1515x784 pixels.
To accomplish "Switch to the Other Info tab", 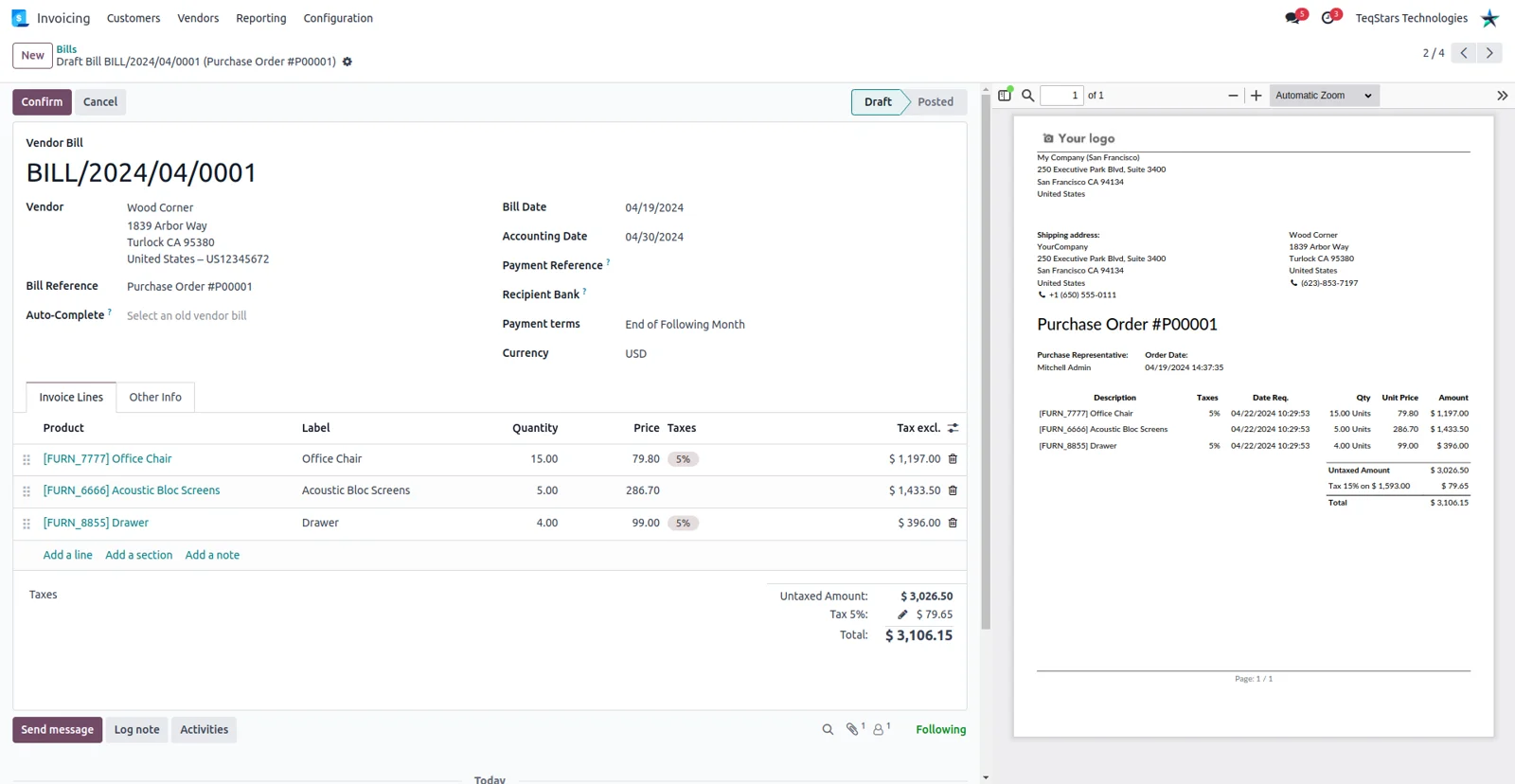I will [155, 398].
